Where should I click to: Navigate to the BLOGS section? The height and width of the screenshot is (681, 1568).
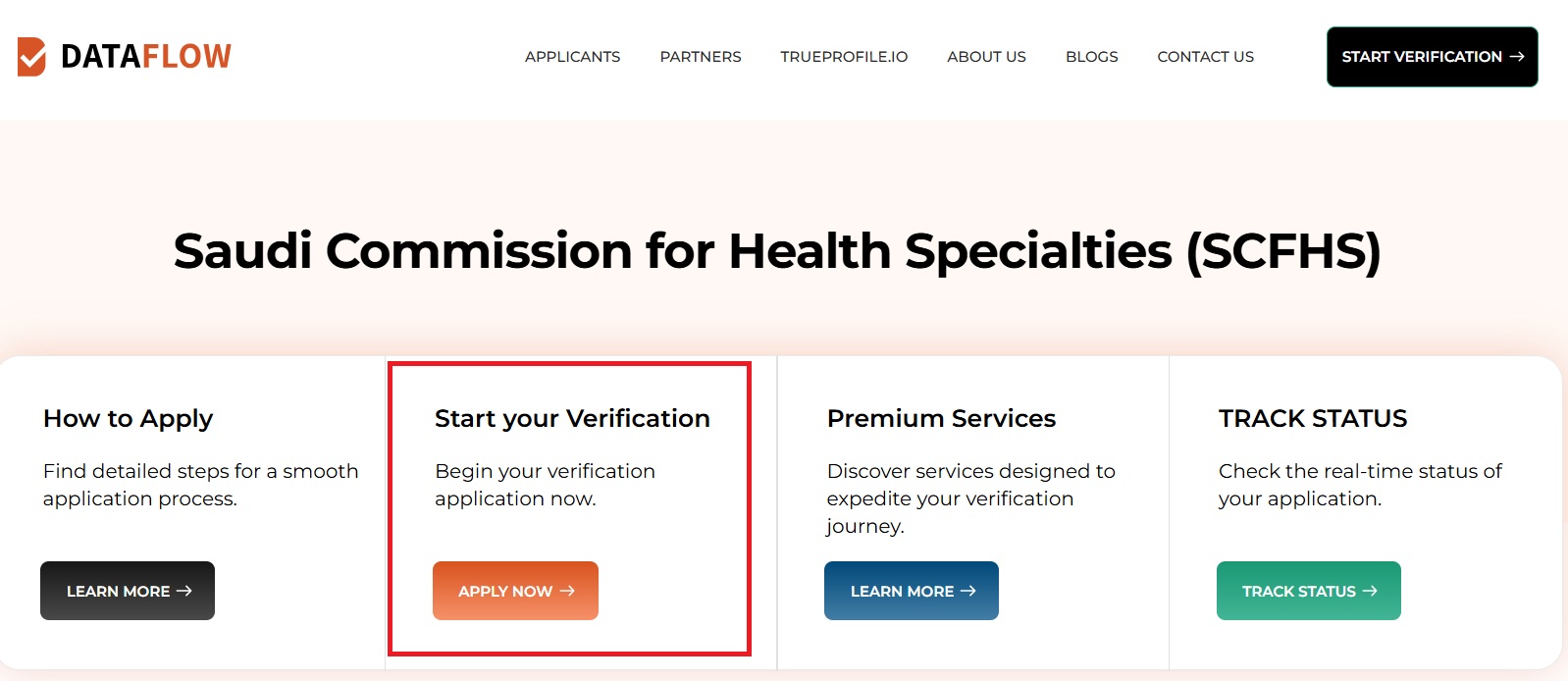(1090, 57)
